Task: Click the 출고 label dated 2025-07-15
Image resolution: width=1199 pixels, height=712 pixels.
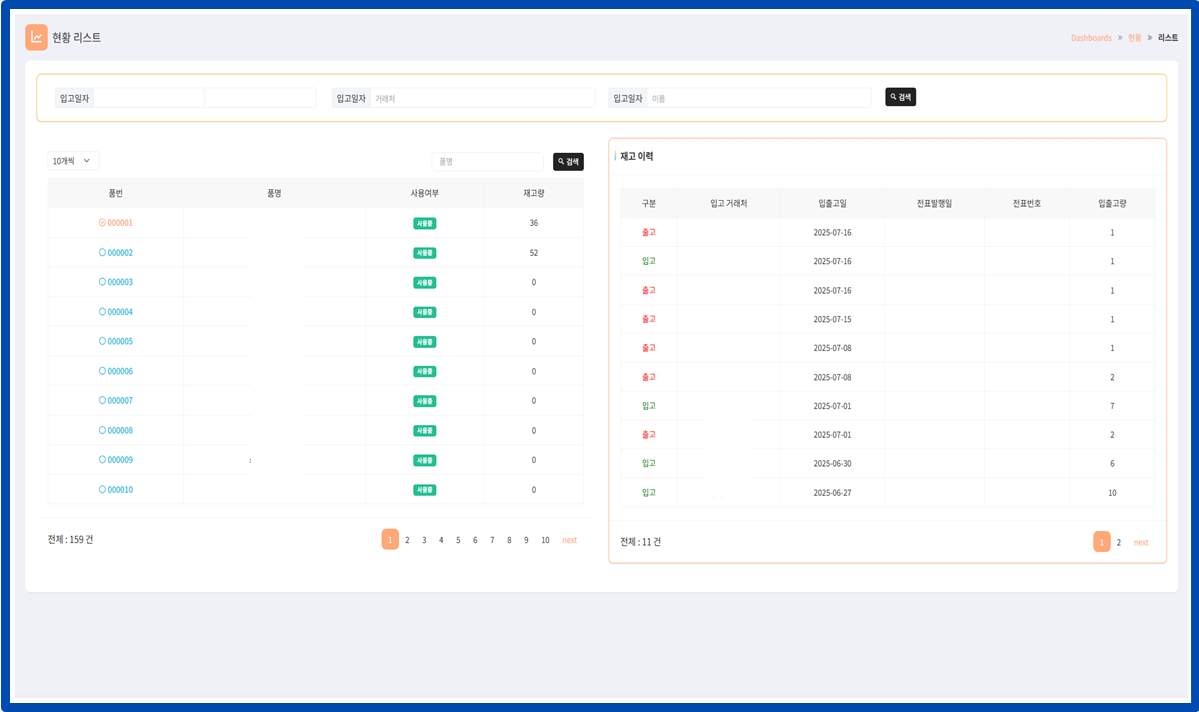Action: [x=648, y=319]
